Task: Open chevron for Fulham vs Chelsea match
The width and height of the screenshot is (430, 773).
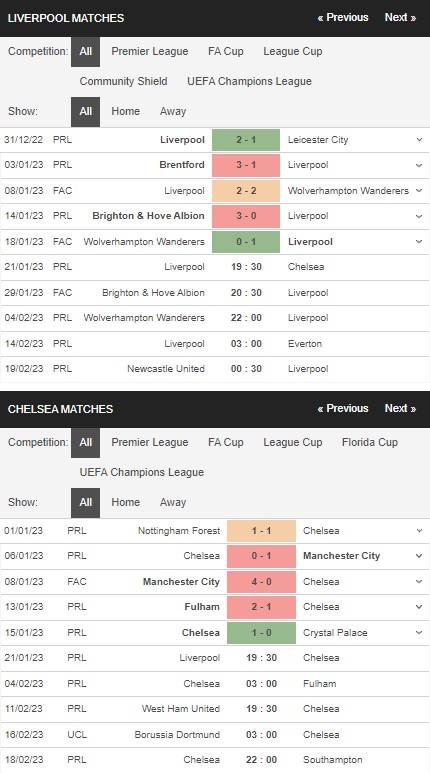Action: pos(419,607)
